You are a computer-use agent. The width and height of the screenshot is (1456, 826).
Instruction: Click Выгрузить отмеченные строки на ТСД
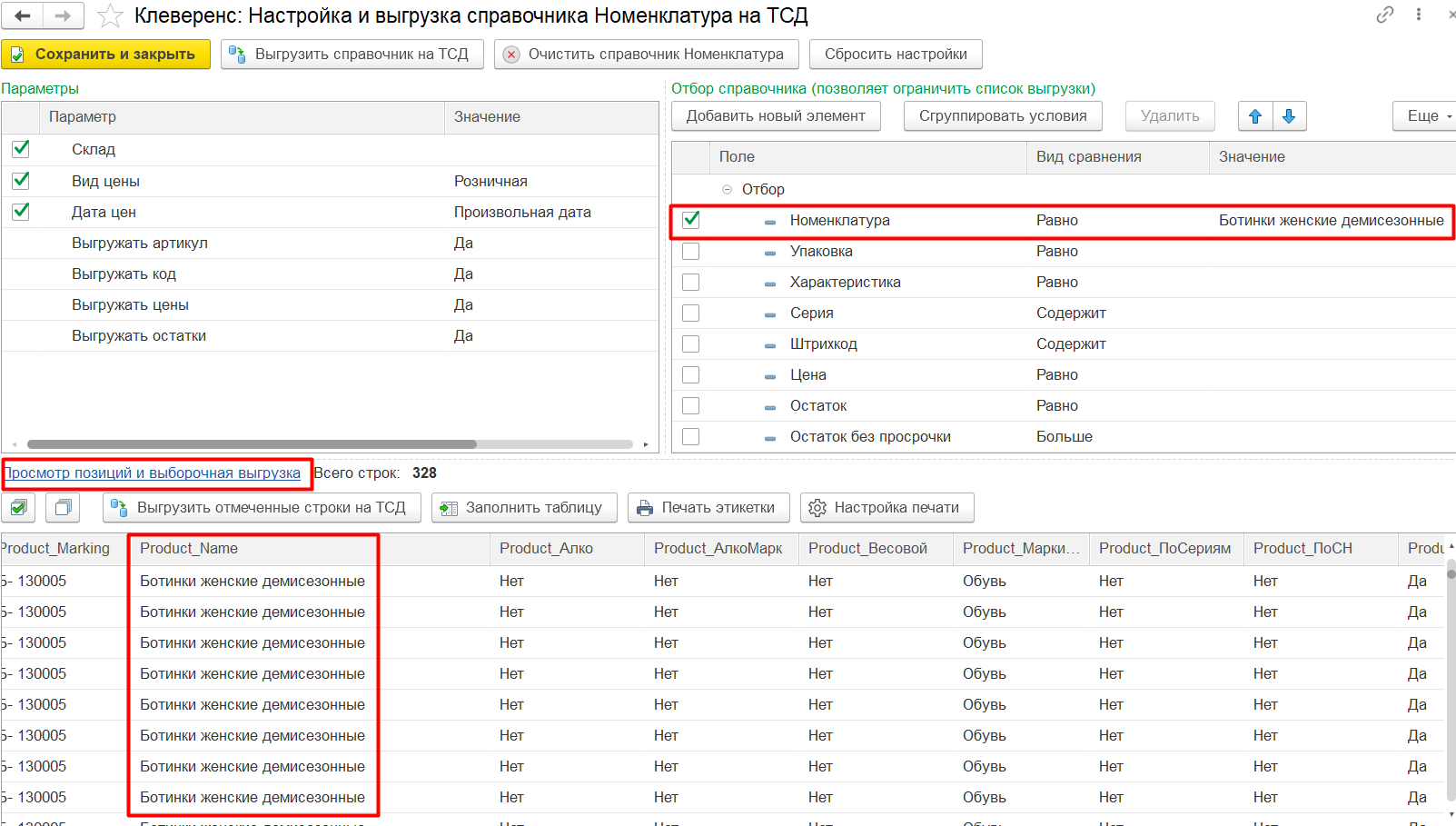click(262, 507)
